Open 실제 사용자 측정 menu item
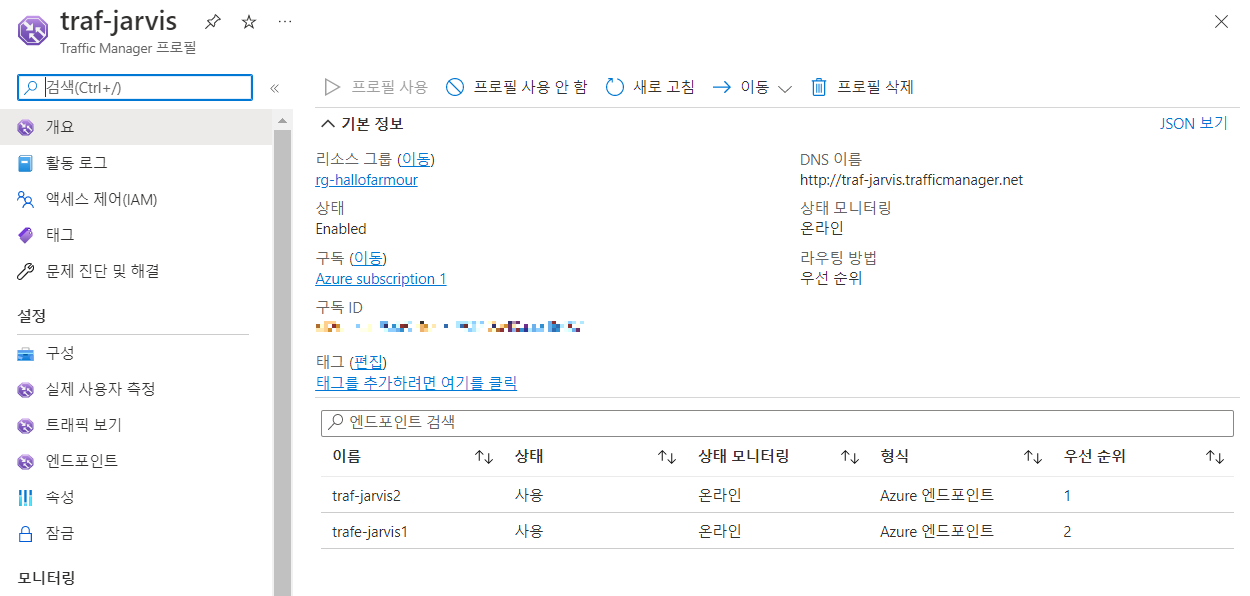Screen dimensions: 1250x596 point(136,389)
